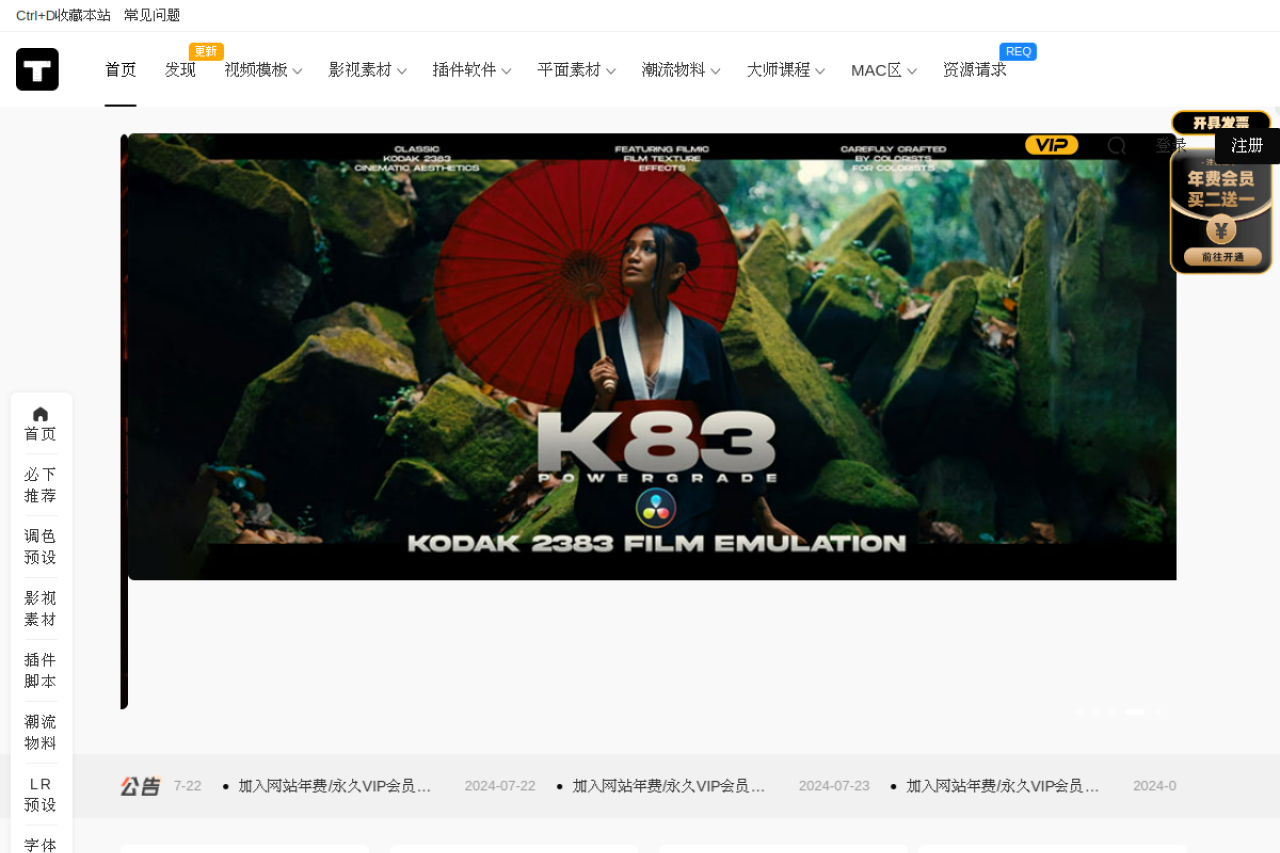Screen dimensions: 1280x853
Task: Expand the MAC区 dropdown menu
Action: pyautogui.click(x=884, y=70)
